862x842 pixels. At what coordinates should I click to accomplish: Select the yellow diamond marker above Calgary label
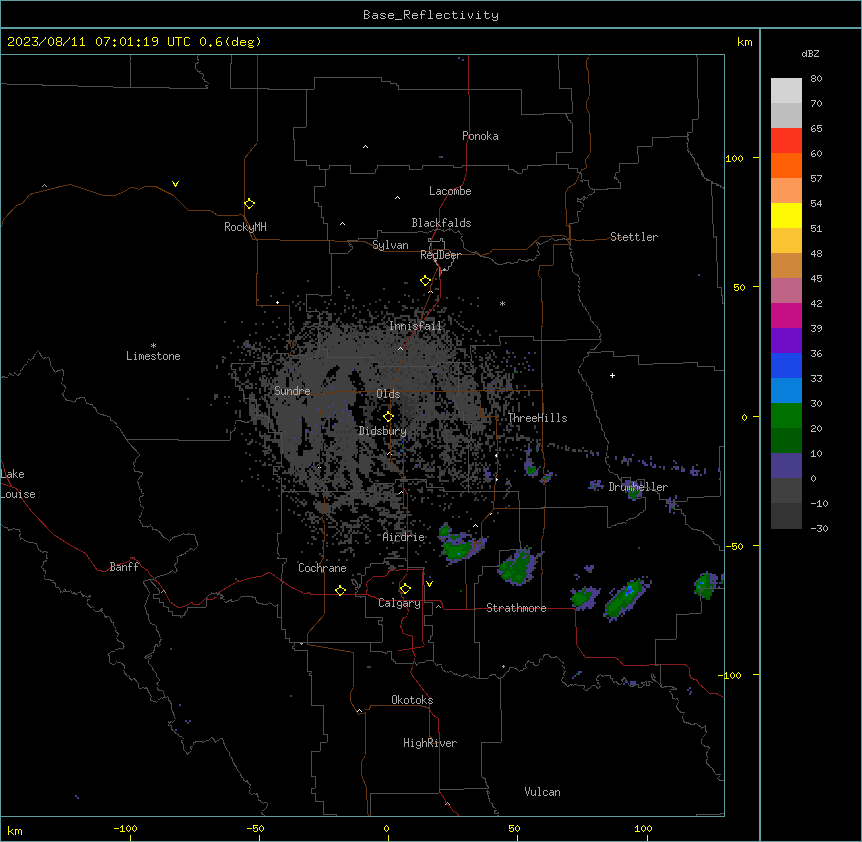tap(405, 589)
